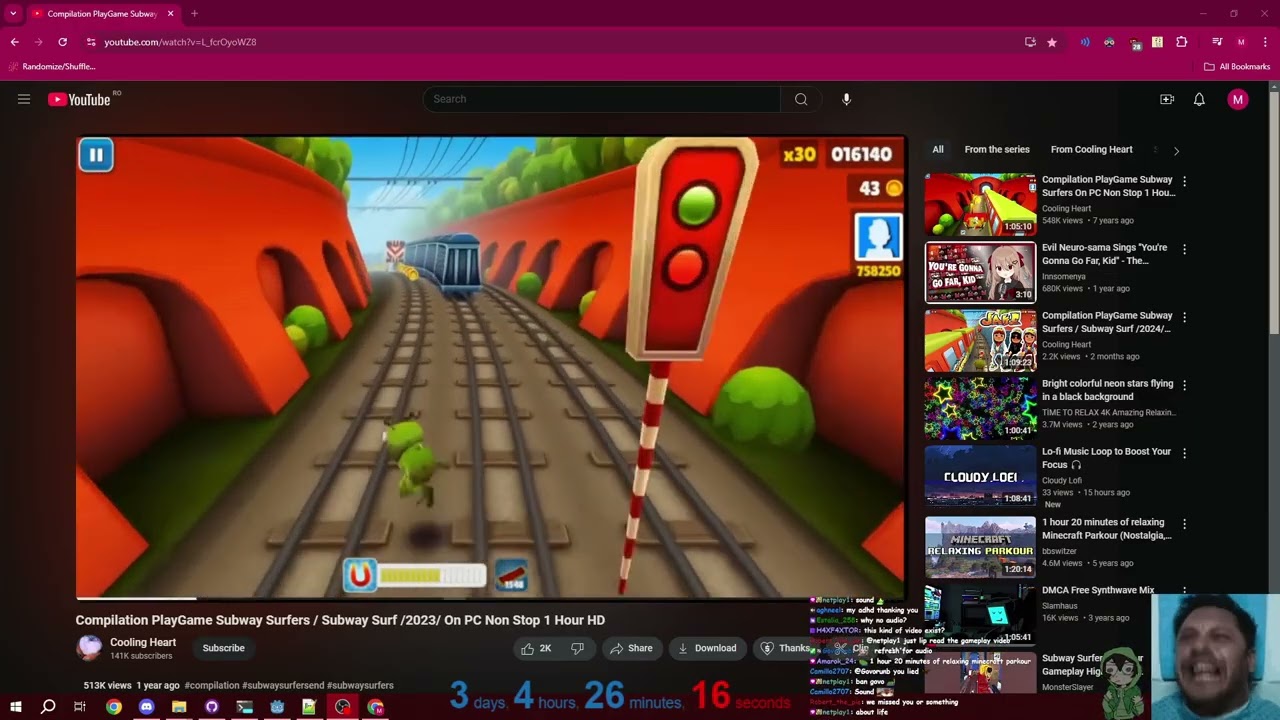The image size is (1280, 720).
Task: Open the YouTube notifications bell
Action: tap(1199, 99)
